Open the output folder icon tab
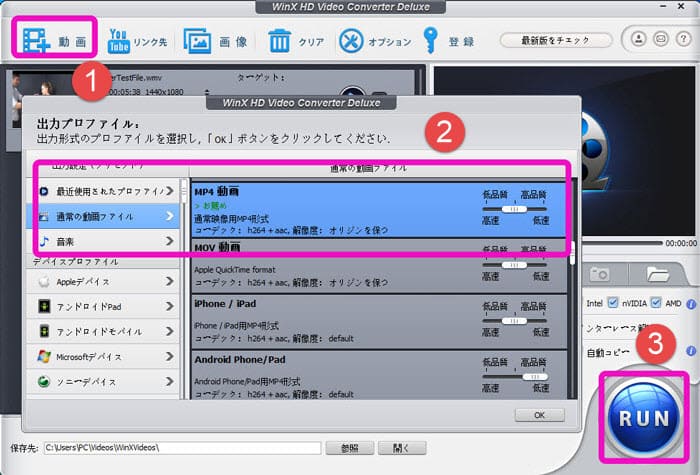The width and height of the screenshot is (700, 475). pos(657,274)
